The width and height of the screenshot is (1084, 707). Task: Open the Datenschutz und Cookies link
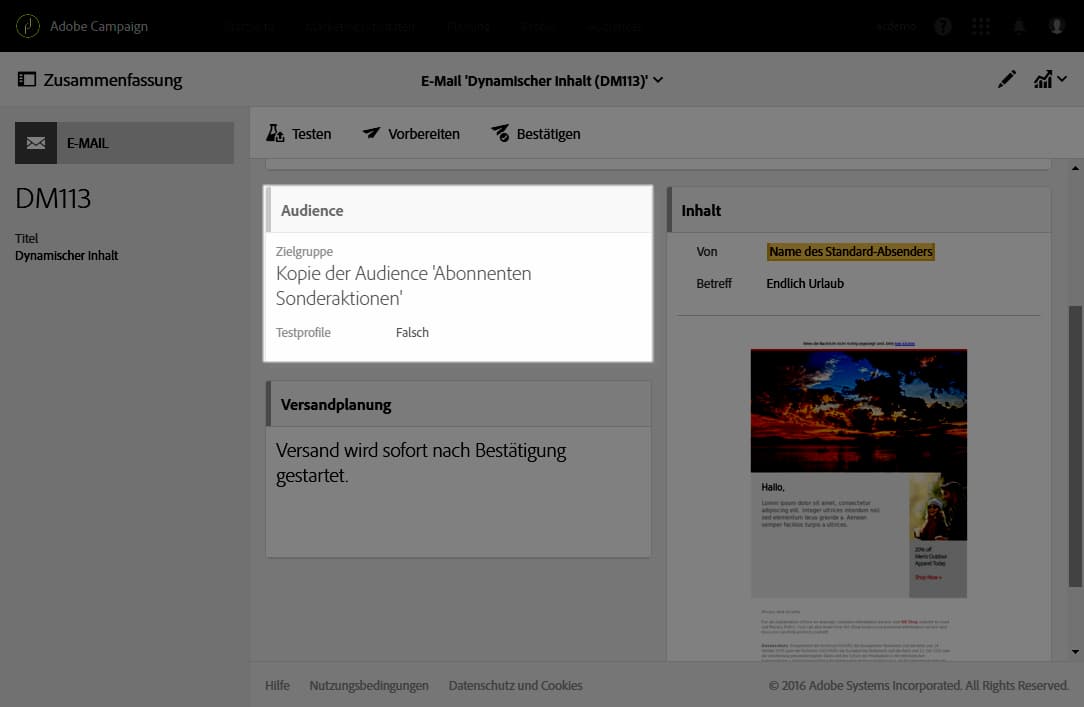pos(516,685)
